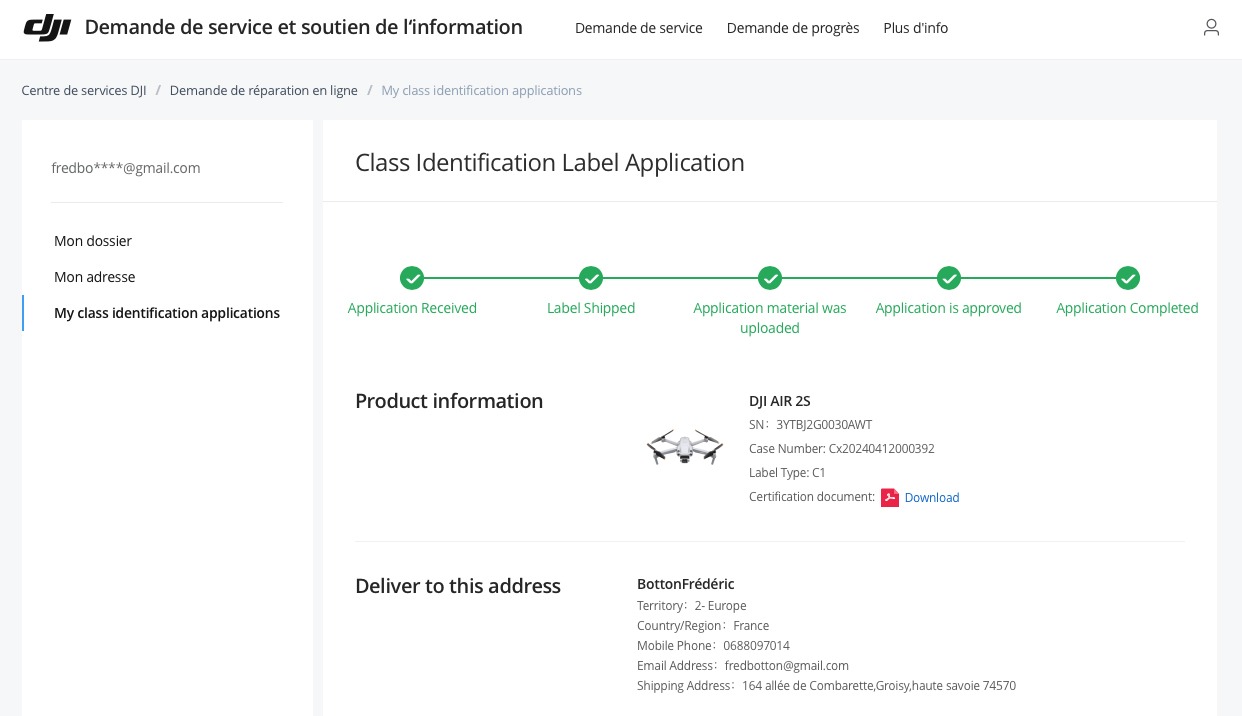Click the DJI logo
1242x716 pixels.
click(47, 28)
